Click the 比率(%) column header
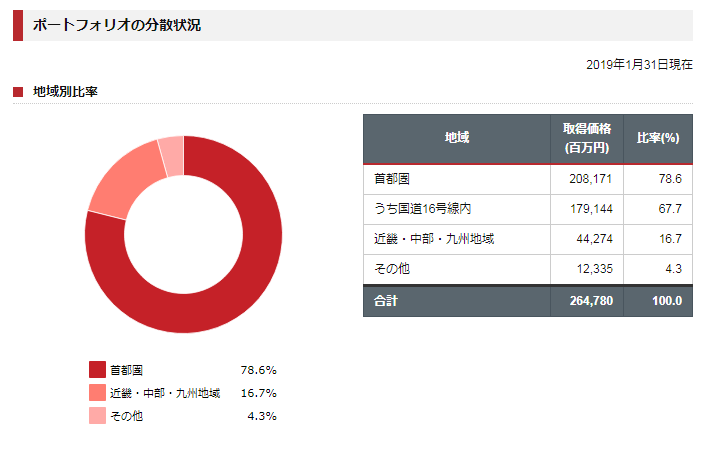 pos(658,138)
